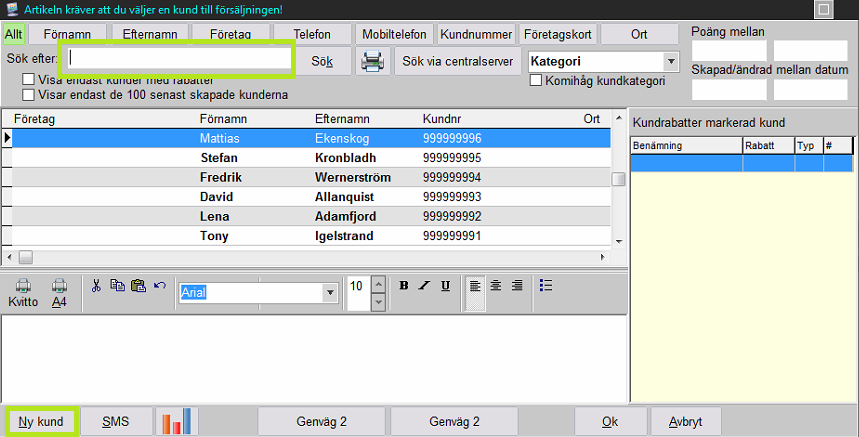
Task: Open the Kategori dropdown
Action: [671, 62]
